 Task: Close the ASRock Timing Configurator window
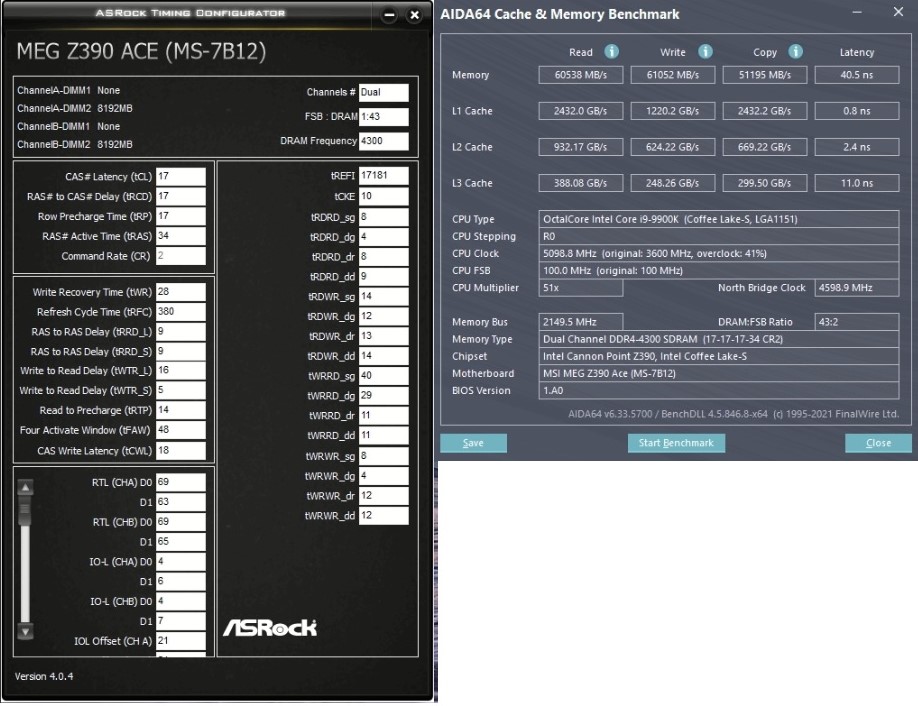(415, 15)
